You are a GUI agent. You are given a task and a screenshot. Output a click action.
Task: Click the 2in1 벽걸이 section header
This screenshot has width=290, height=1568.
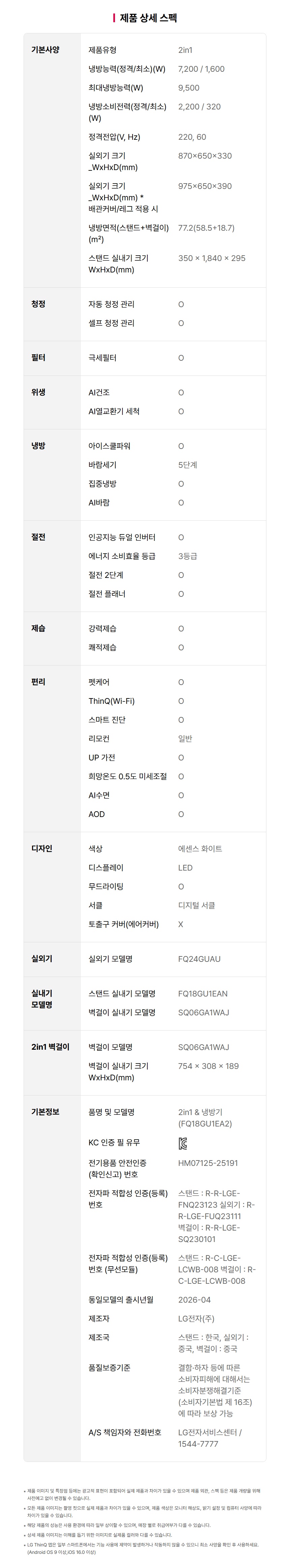click(x=51, y=1047)
